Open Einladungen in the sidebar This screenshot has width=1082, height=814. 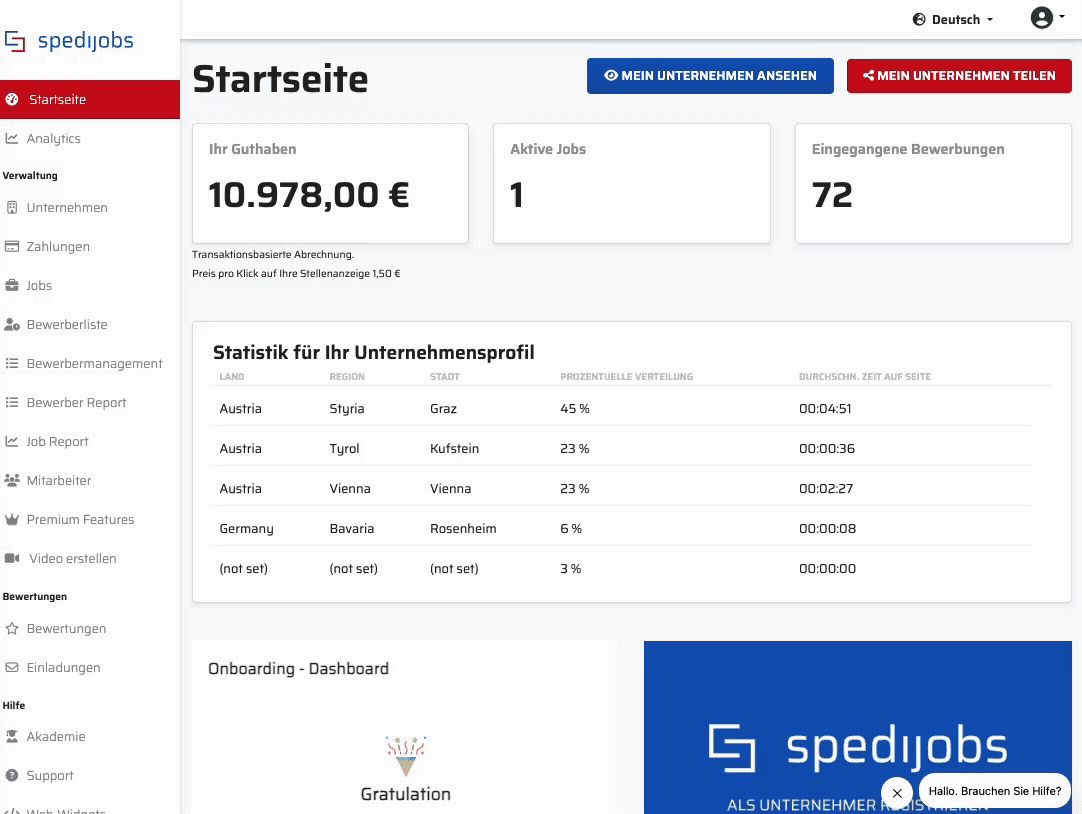63,668
